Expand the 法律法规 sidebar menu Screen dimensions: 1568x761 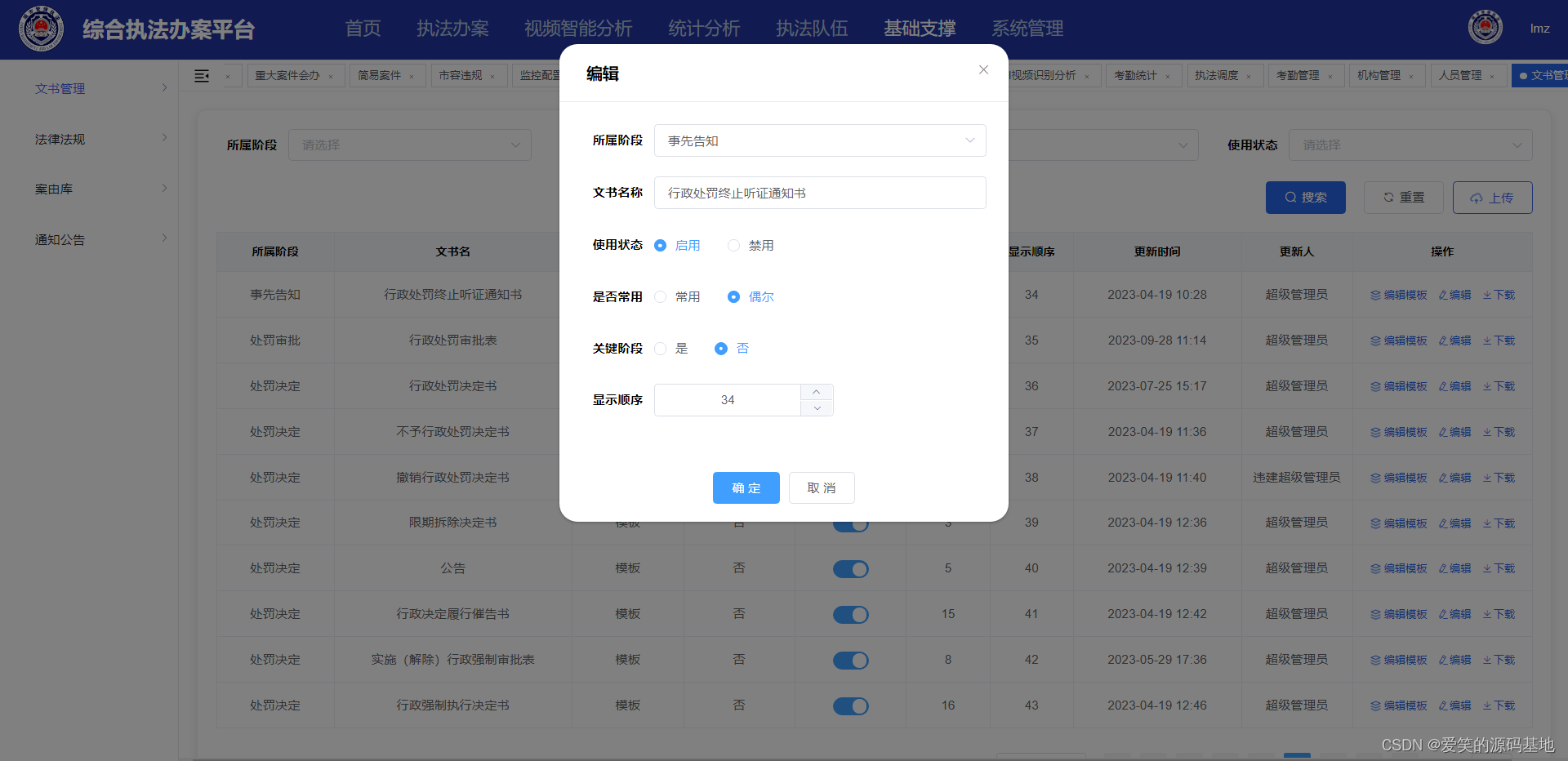(x=89, y=139)
